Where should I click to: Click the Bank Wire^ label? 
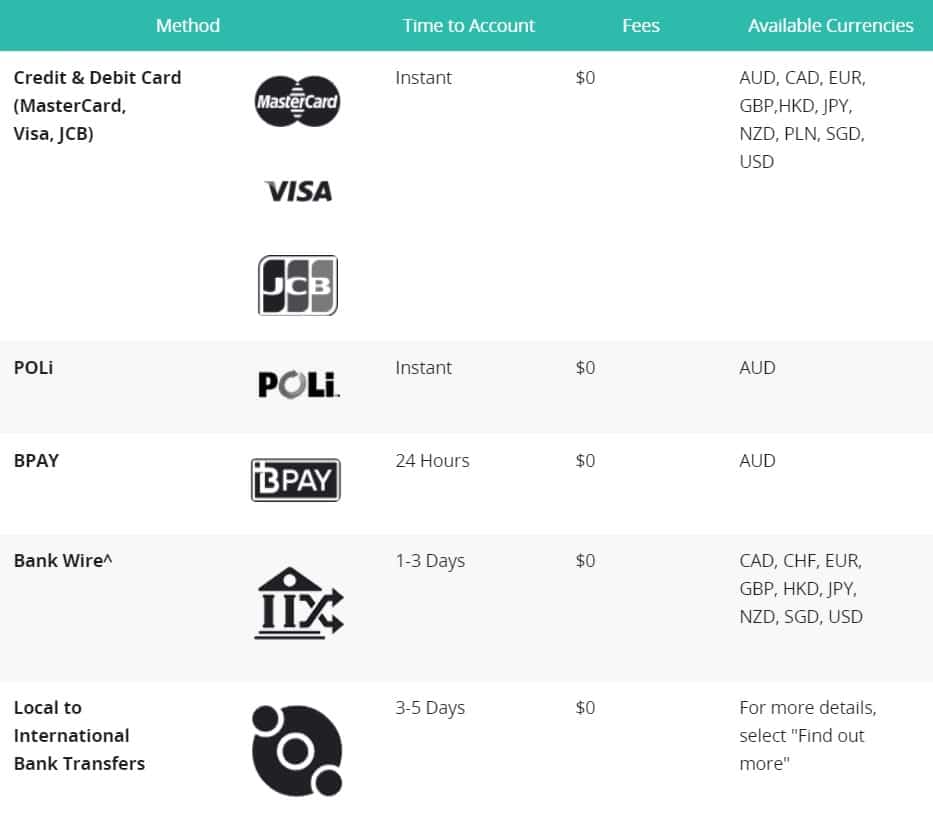tap(63, 561)
